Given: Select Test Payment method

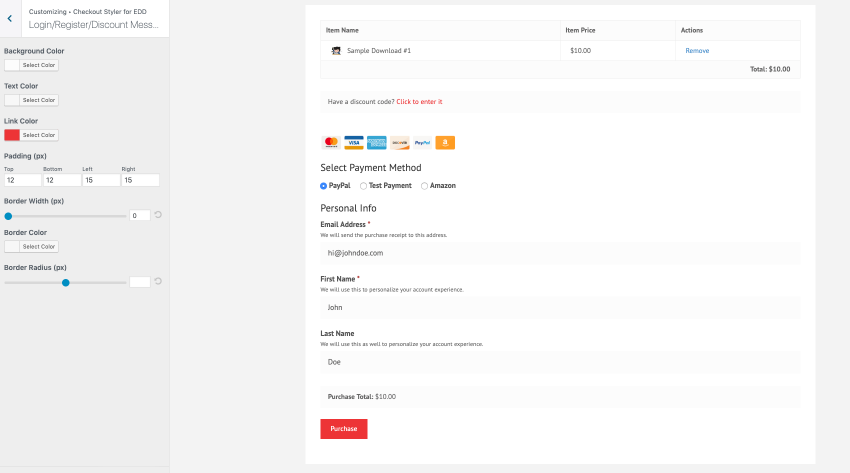Looking at the screenshot, I should 363,186.
